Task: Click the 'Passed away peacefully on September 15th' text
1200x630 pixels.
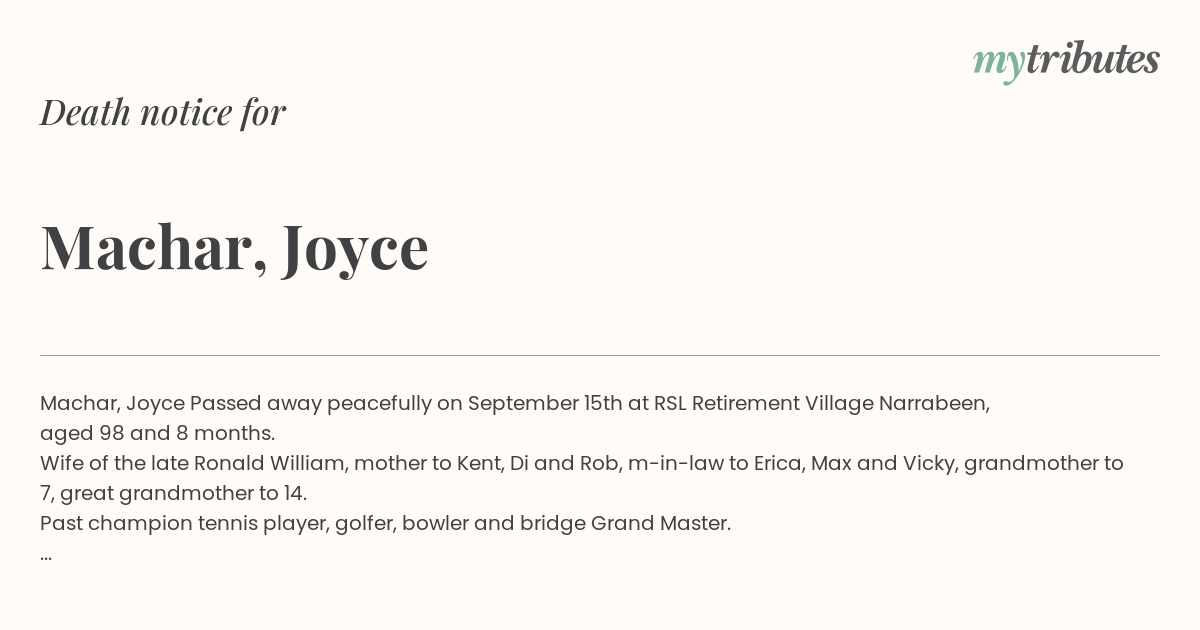Action: 406,404
